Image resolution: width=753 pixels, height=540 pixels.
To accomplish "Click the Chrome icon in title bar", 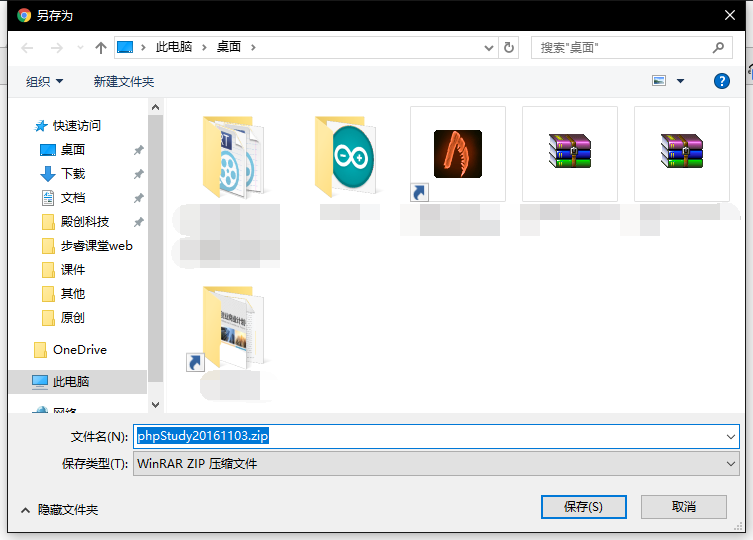I will pyautogui.click(x=24, y=15).
